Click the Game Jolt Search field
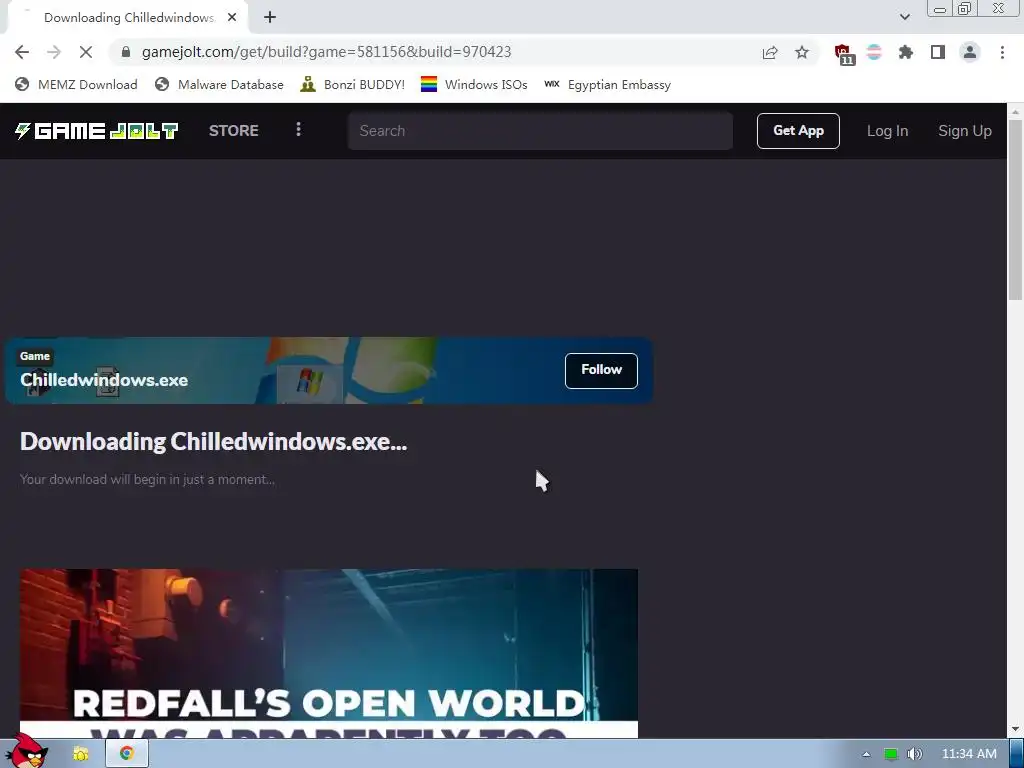 [540, 131]
